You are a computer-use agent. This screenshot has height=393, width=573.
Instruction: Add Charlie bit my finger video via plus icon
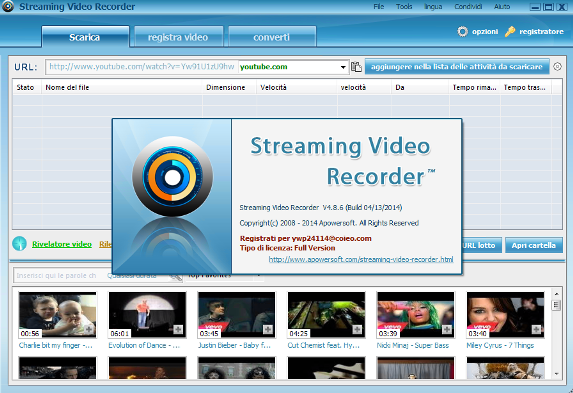tap(89, 330)
